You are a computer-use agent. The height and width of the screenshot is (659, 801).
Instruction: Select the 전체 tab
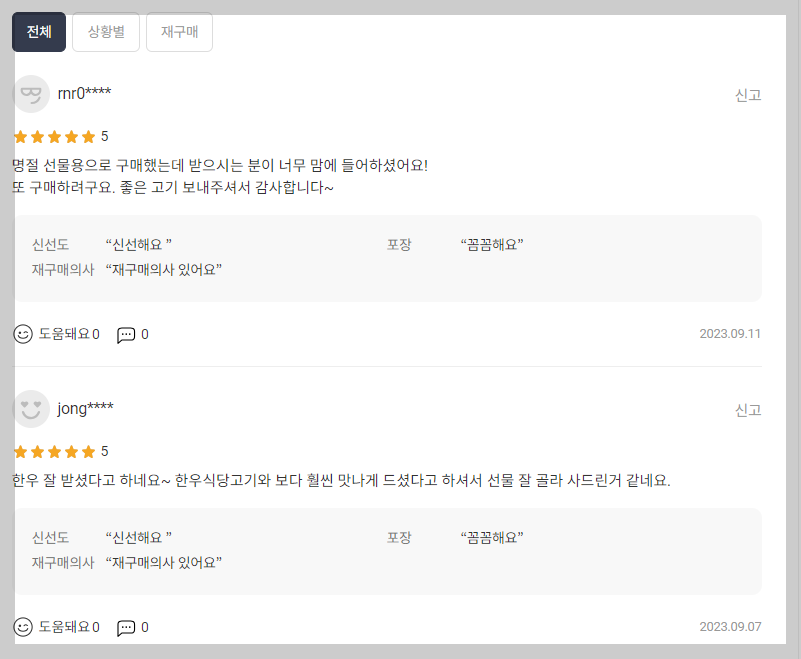38,31
